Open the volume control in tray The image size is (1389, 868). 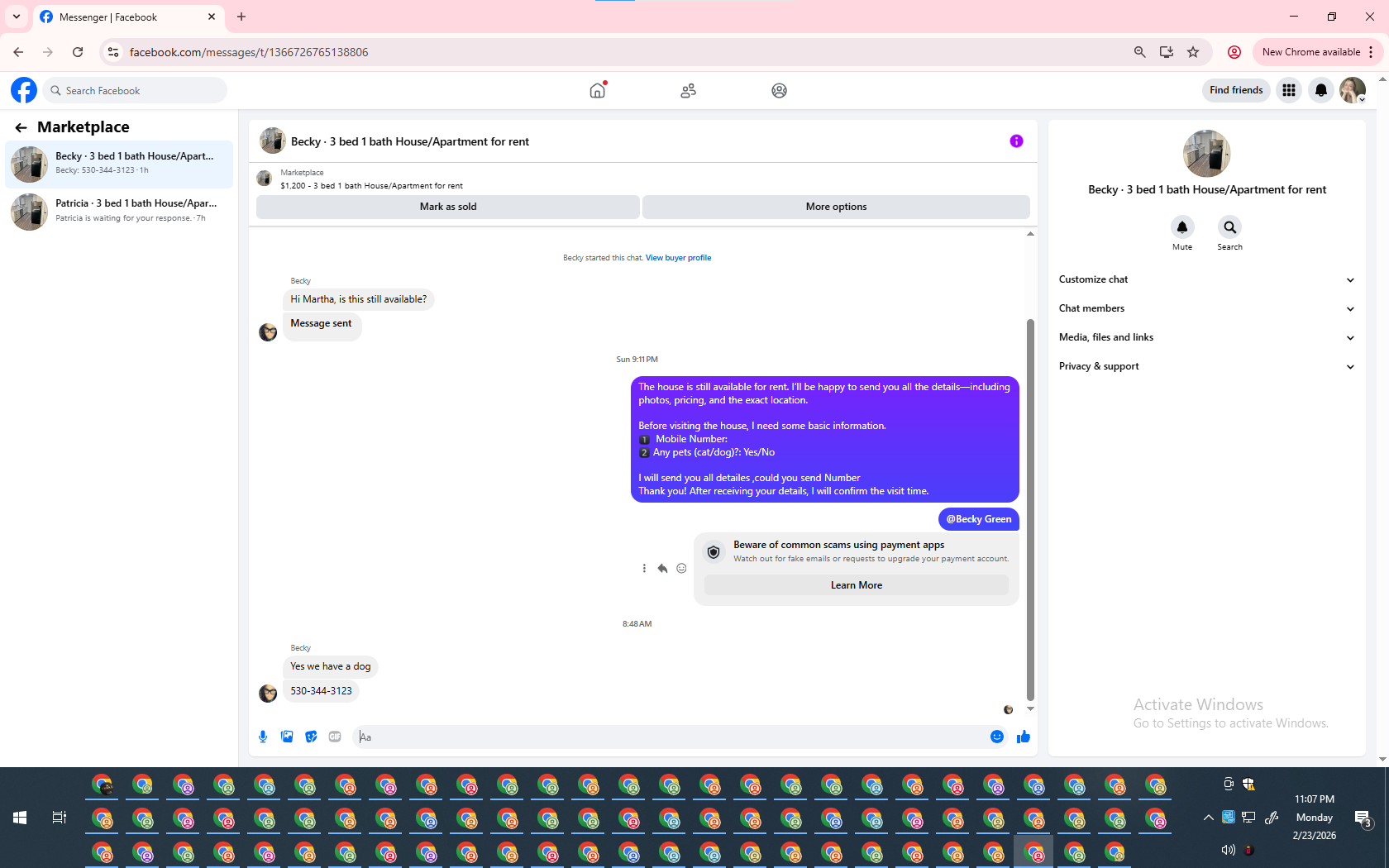tap(1228, 850)
